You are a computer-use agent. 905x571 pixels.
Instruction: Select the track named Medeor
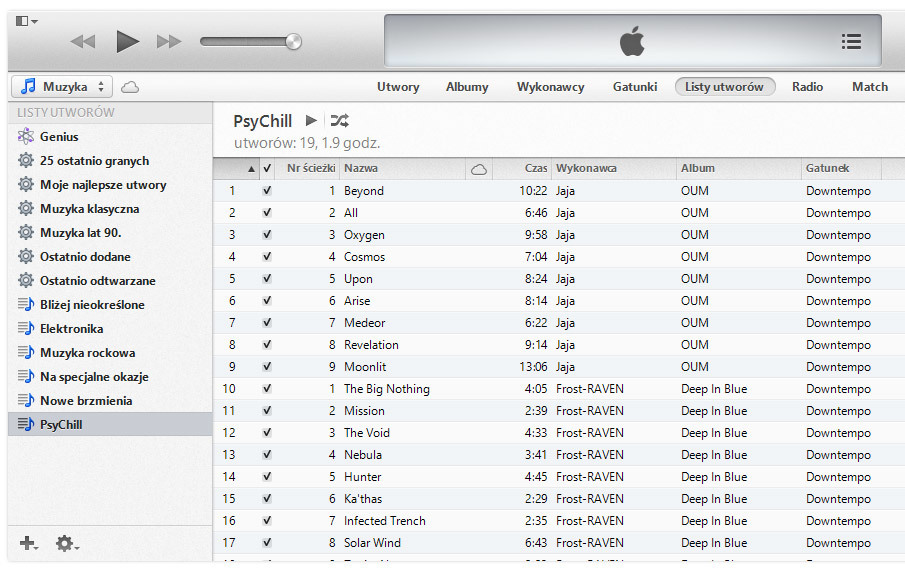364,323
